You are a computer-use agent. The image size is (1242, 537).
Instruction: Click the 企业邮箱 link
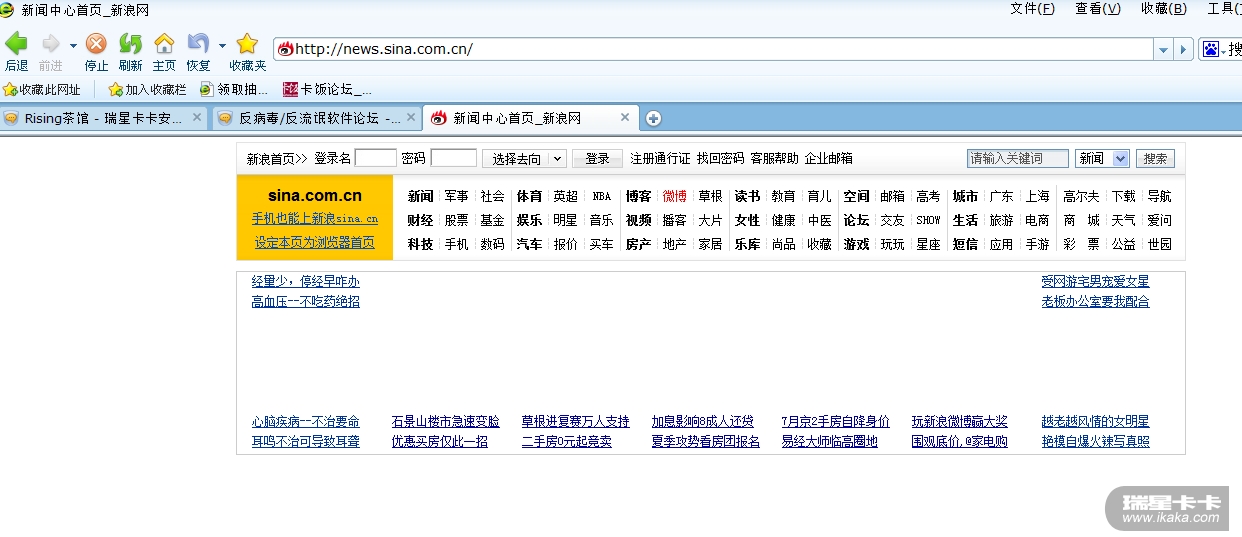828,158
